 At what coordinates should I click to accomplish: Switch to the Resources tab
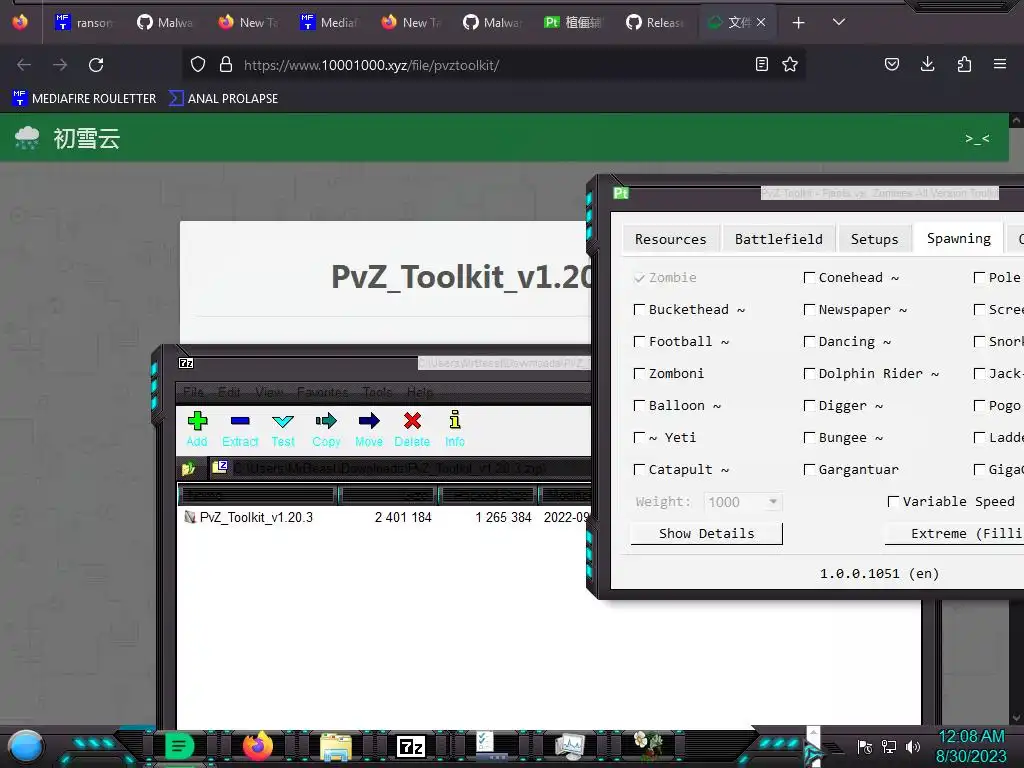[x=671, y=239]
